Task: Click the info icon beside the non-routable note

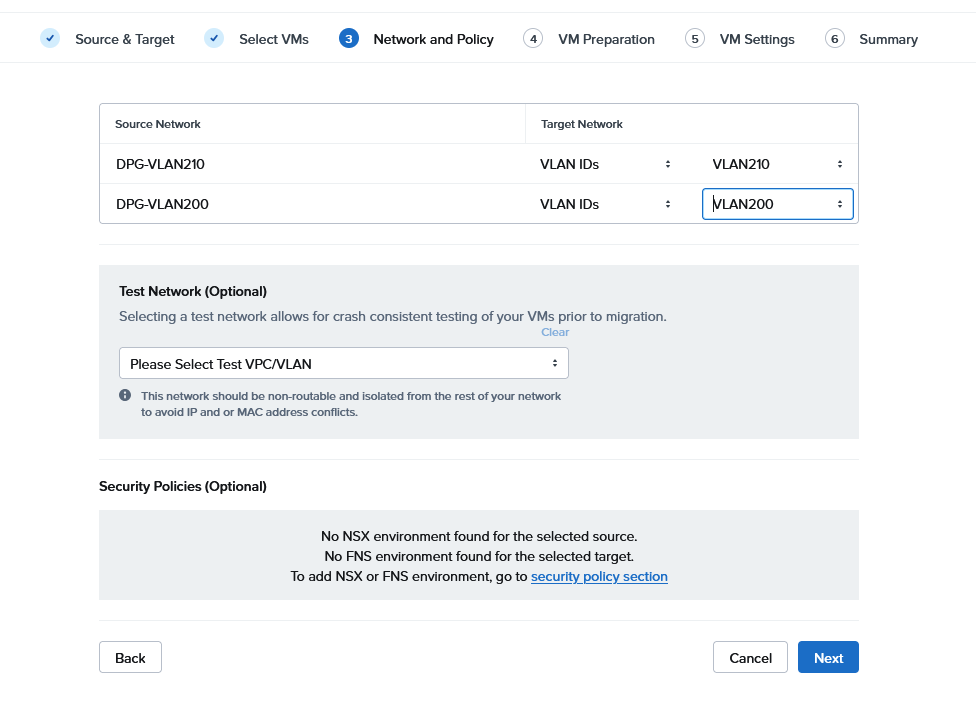Action: (x=125, y=396)
